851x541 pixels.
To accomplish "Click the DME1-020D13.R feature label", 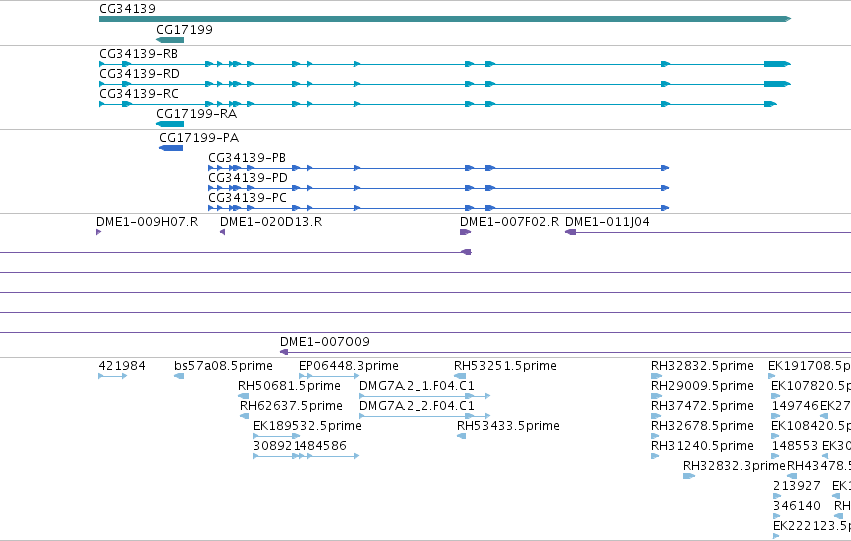I will tap(271, 222).
